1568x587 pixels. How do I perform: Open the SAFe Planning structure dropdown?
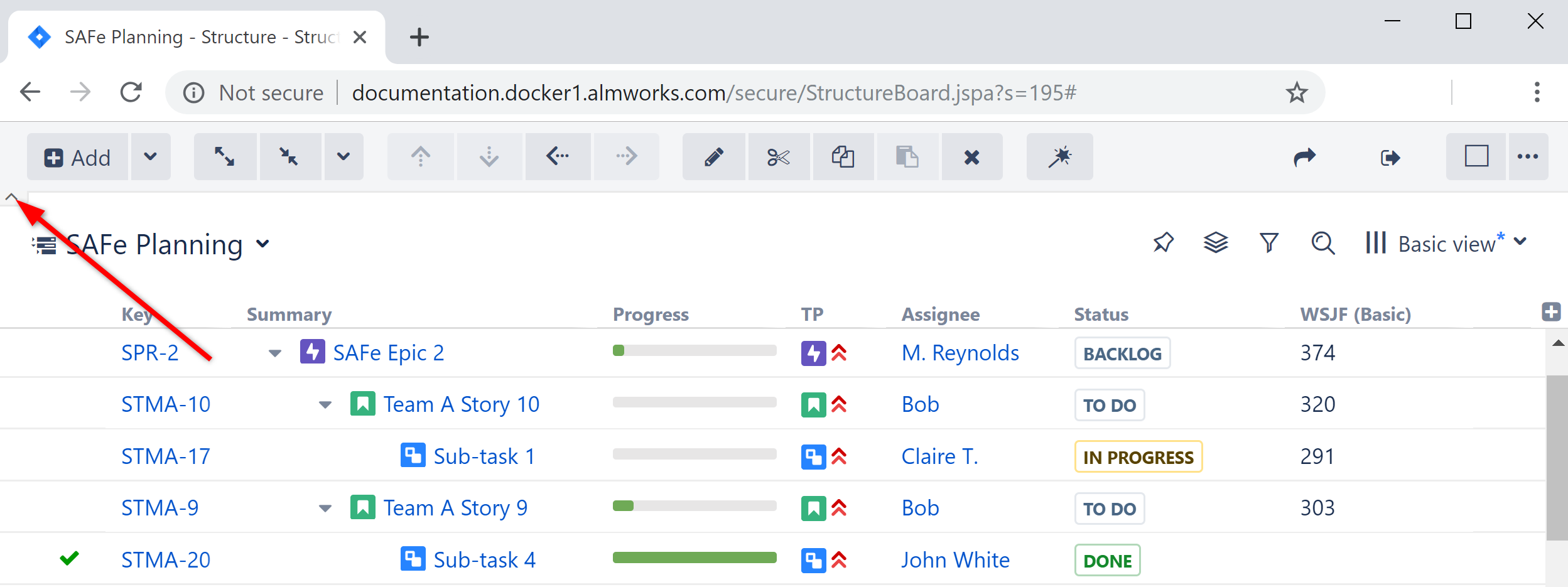pyautogui.click(x=263, y=244)
